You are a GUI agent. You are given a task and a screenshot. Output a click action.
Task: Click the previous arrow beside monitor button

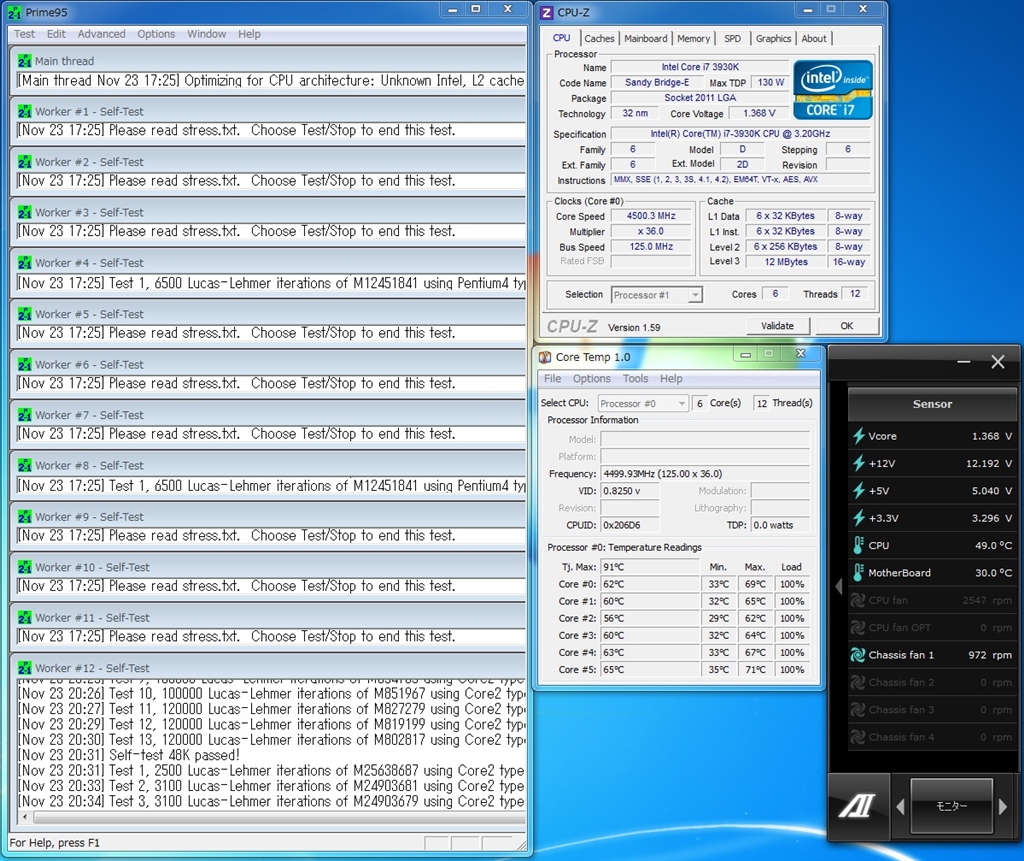pyautogui.click(x=900, y=807)
